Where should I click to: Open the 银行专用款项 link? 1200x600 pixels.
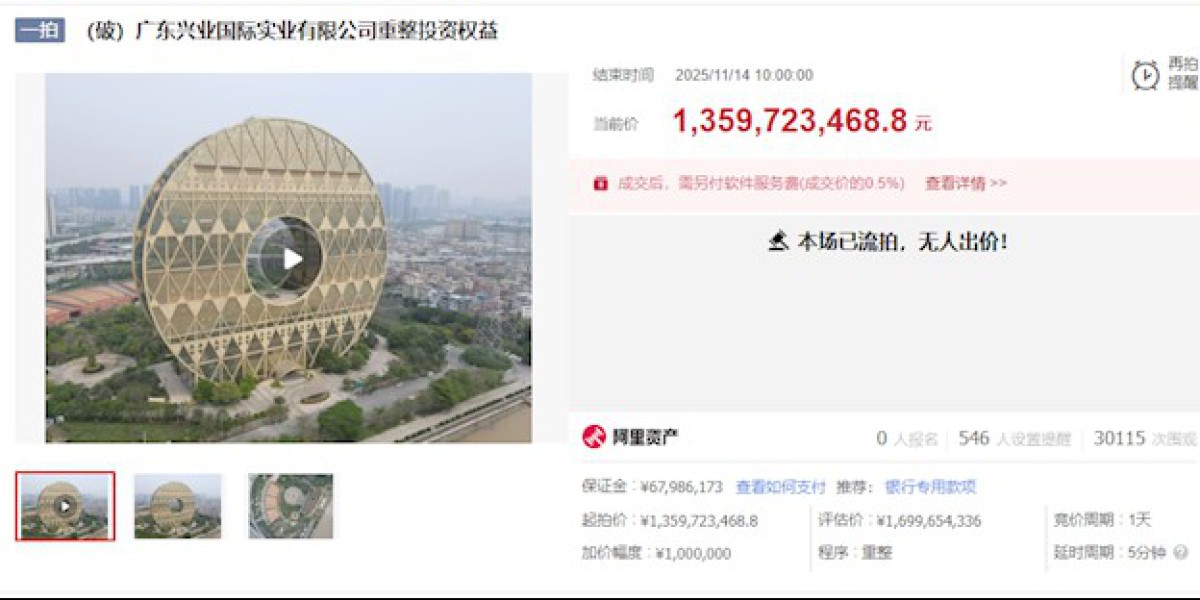(930, 487)
